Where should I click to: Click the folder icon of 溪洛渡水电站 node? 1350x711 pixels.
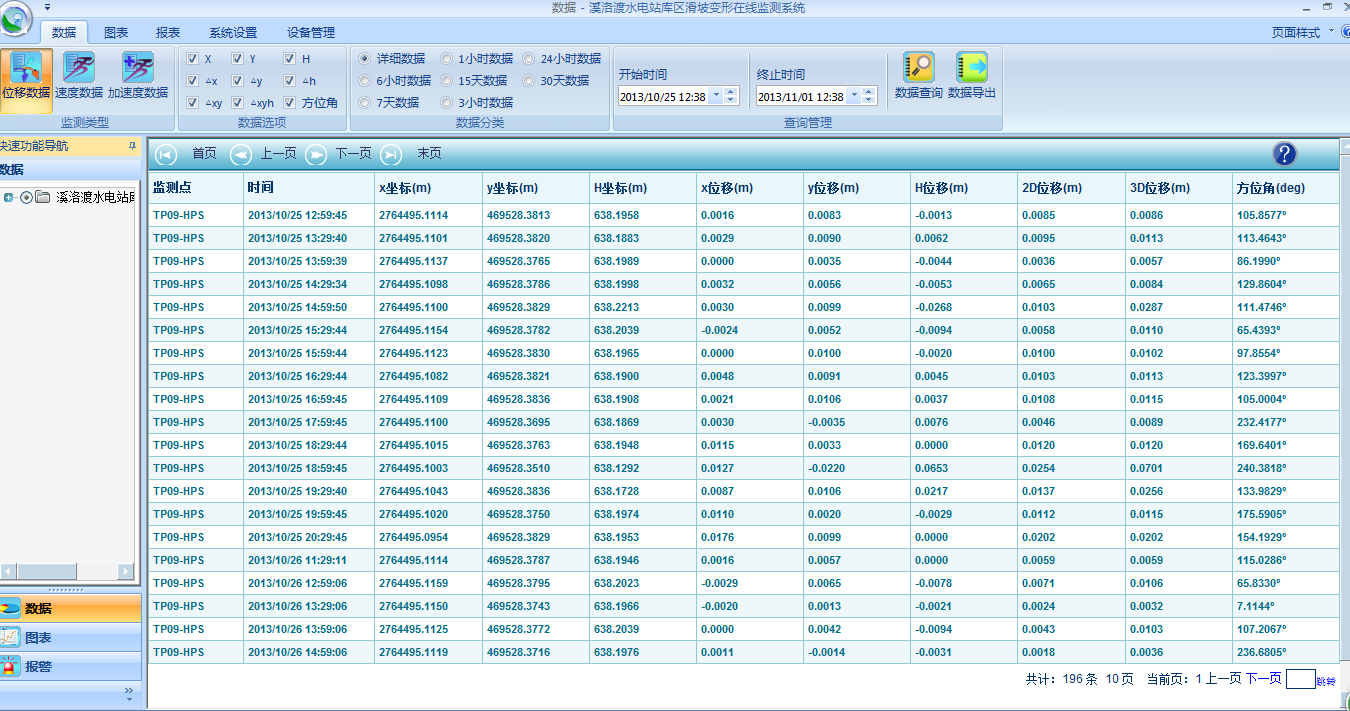pyautogui.click(x=42, y=197)
